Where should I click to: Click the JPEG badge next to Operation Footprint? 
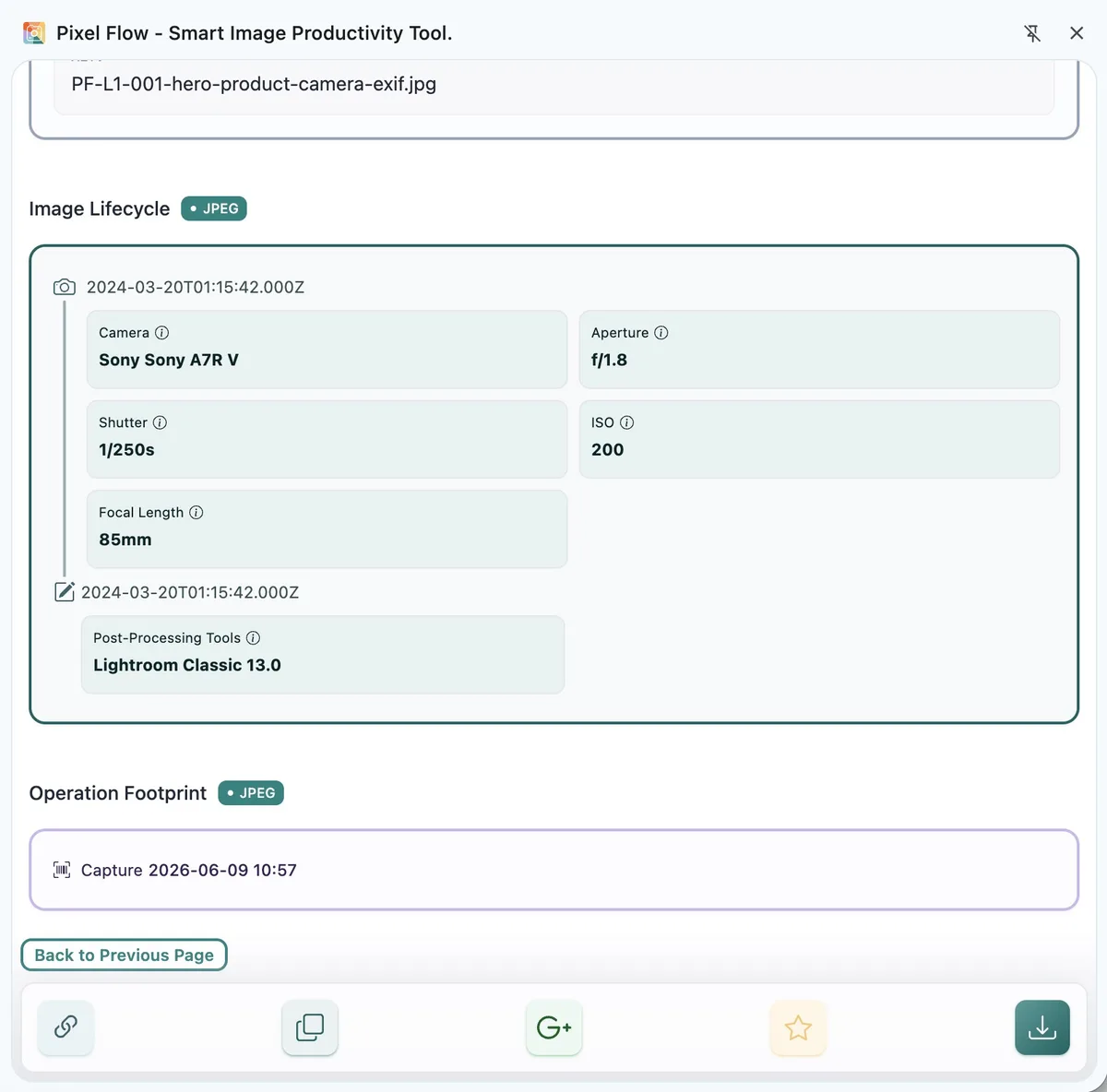tap(251, 793)
